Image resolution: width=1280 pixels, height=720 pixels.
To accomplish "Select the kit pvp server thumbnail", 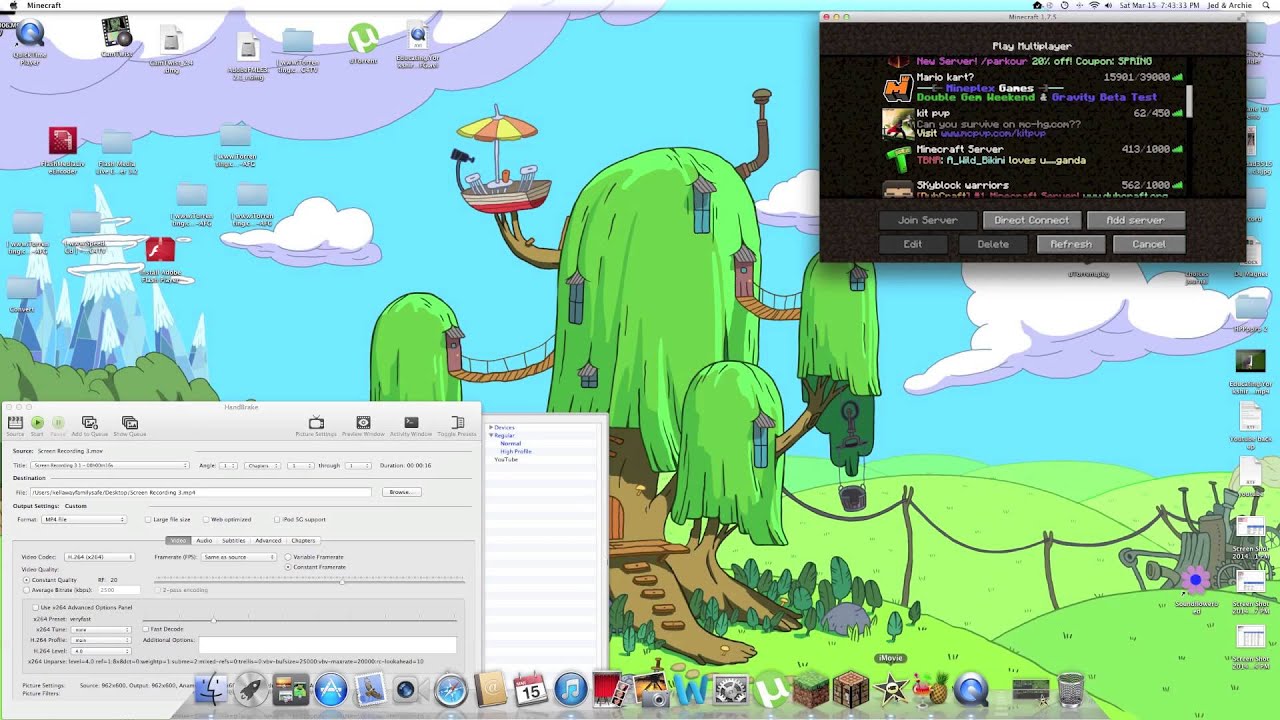I will [x=897, y=123].
